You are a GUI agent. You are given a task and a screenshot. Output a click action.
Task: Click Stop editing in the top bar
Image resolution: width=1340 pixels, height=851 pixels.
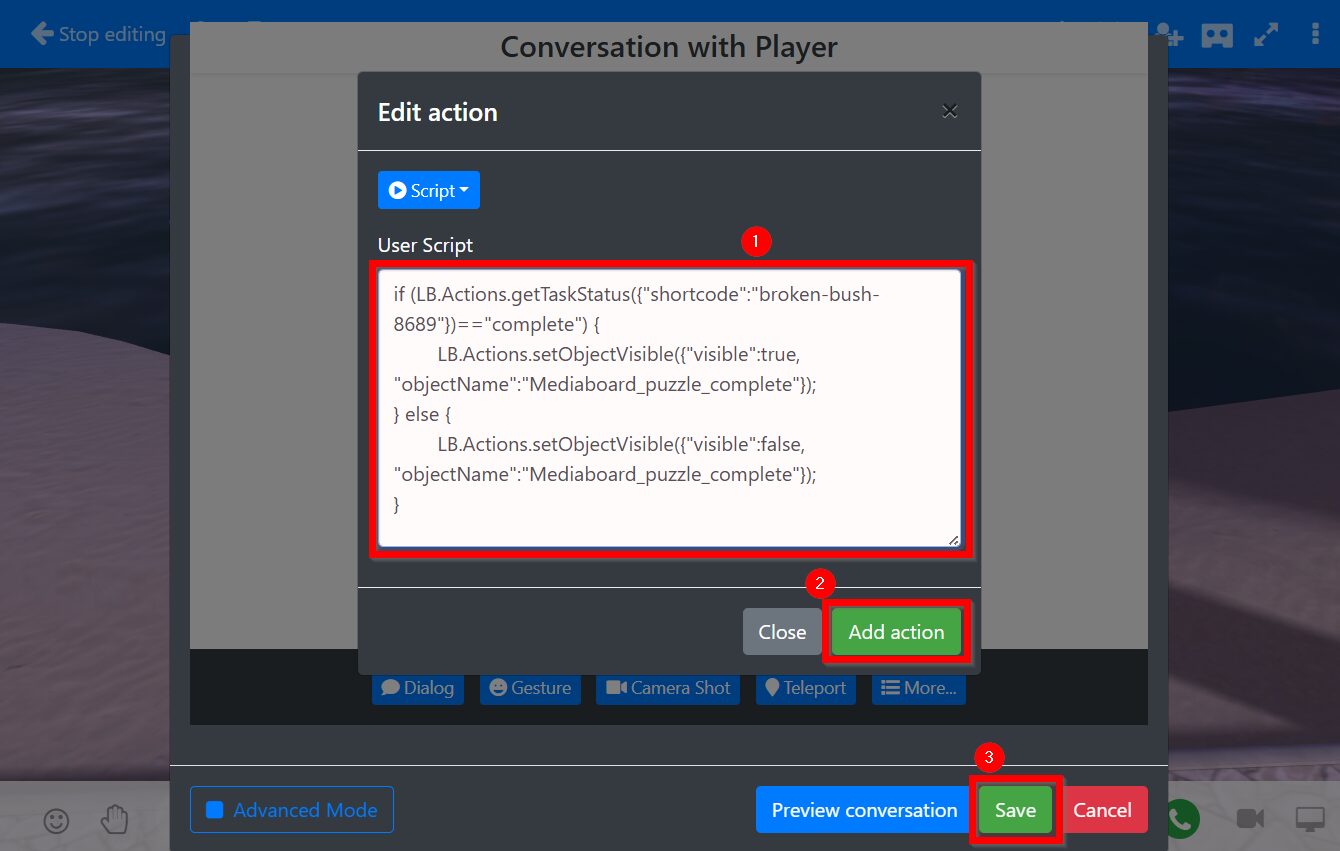pyautogui.click(x=98, y=34)
